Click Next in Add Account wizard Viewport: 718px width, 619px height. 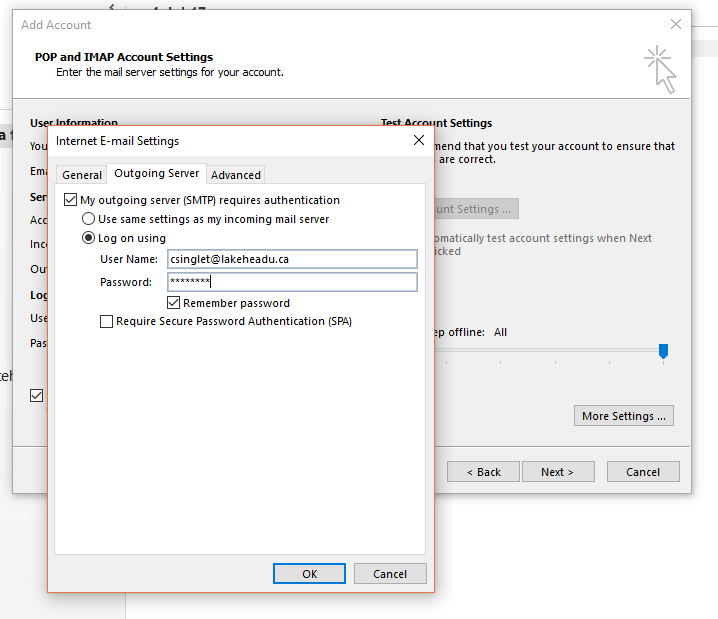coord(557,472)
